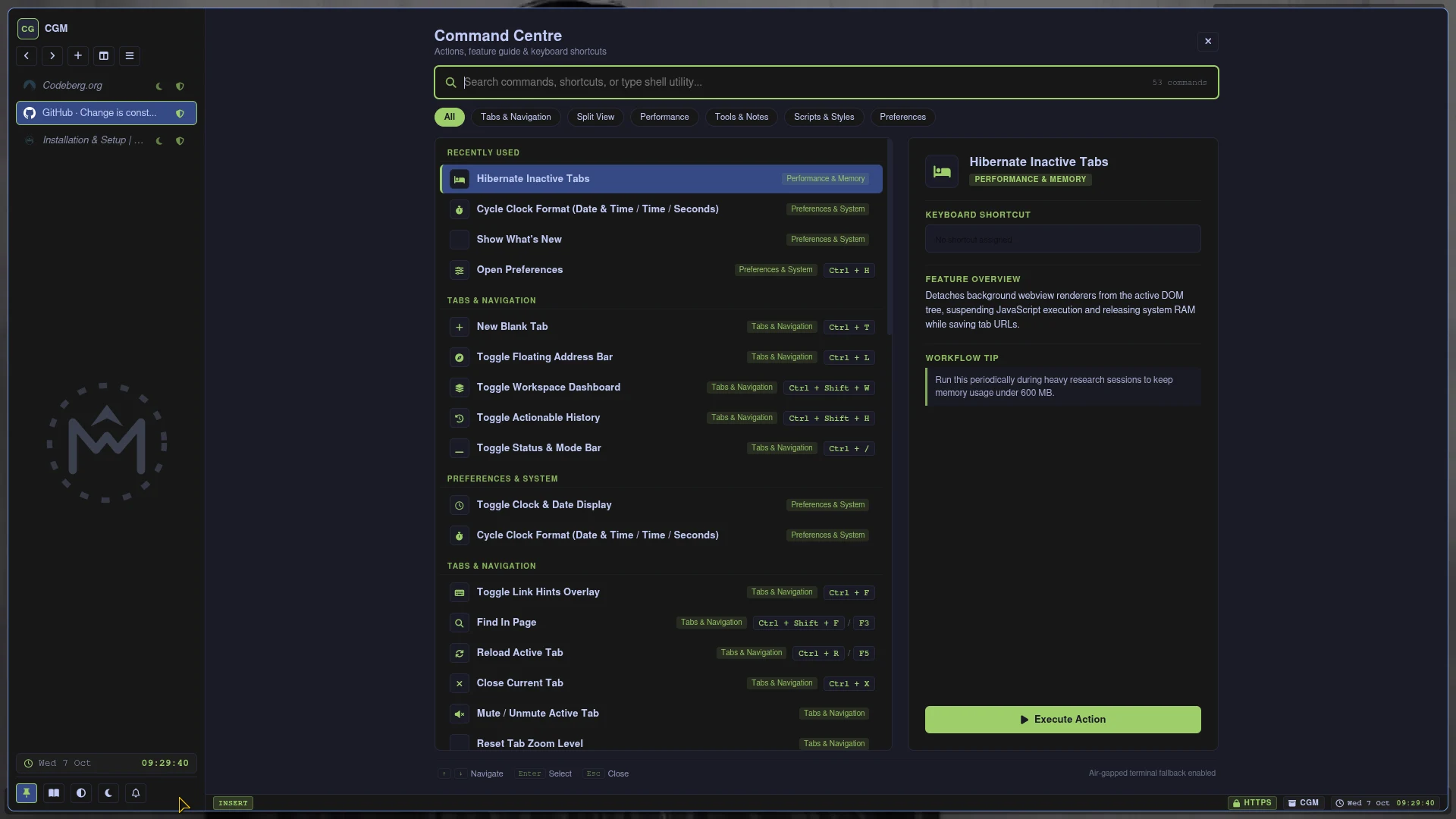Select the GitHub sidebar tab
This screenshot has height=819, width=1456.
[106, 113]
